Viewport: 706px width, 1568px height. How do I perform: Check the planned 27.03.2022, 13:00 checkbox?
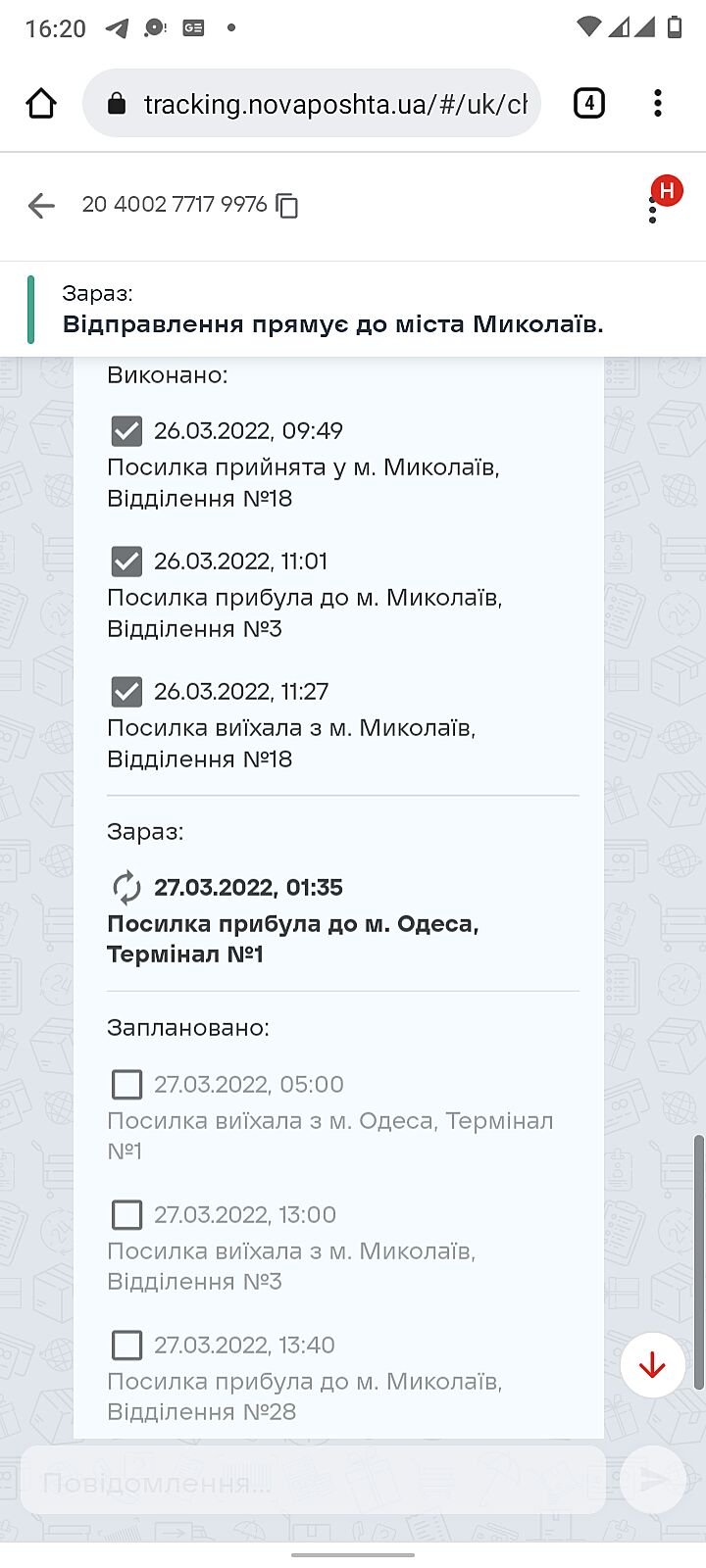[126, 1215]
